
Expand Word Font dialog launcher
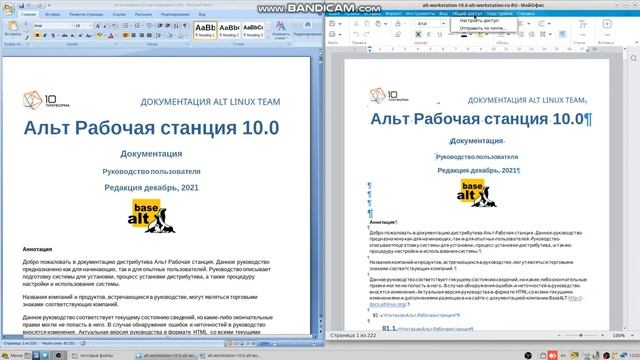pyautogui.click(x=117, y=44)
